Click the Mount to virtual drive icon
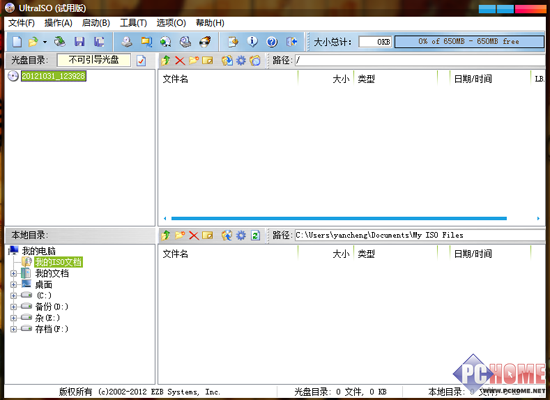Screen dimensions: 550x400 click(185, 42)
